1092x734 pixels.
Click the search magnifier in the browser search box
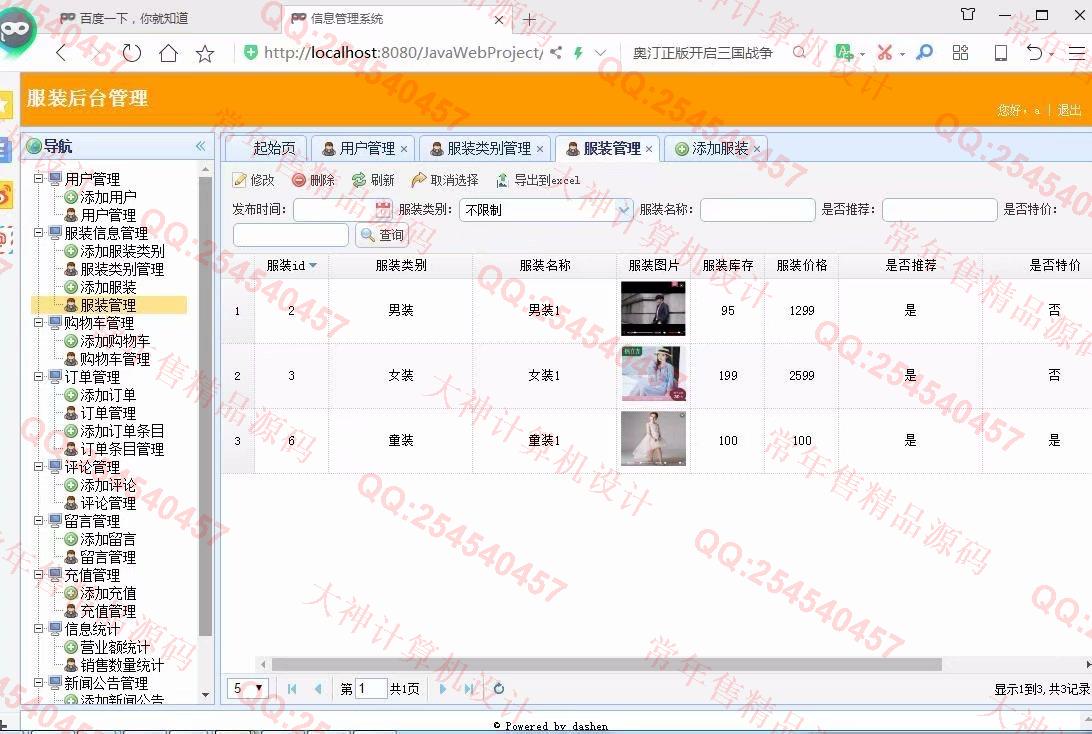coord(799,52)
